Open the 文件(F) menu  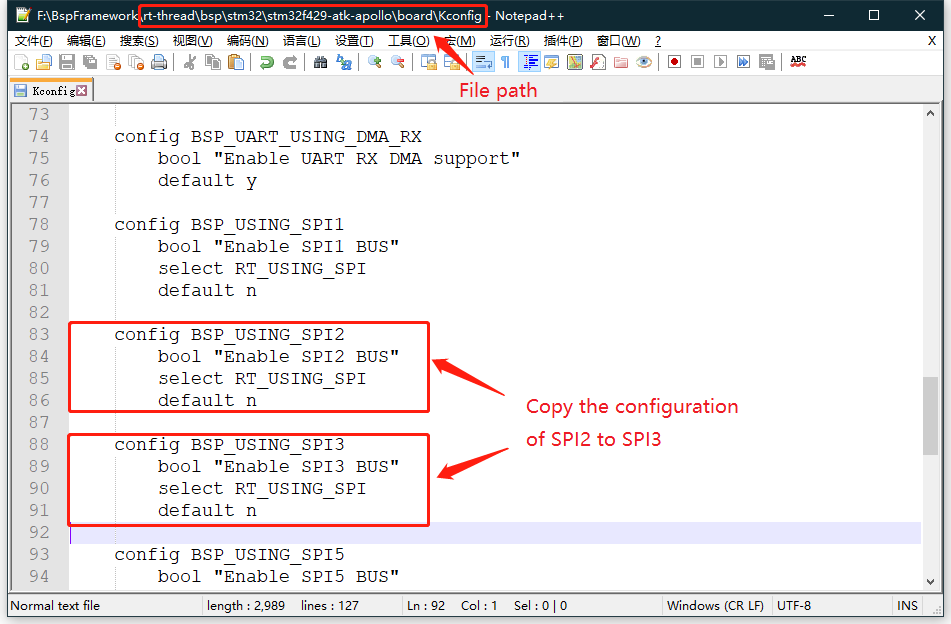[x=34, y=41]
